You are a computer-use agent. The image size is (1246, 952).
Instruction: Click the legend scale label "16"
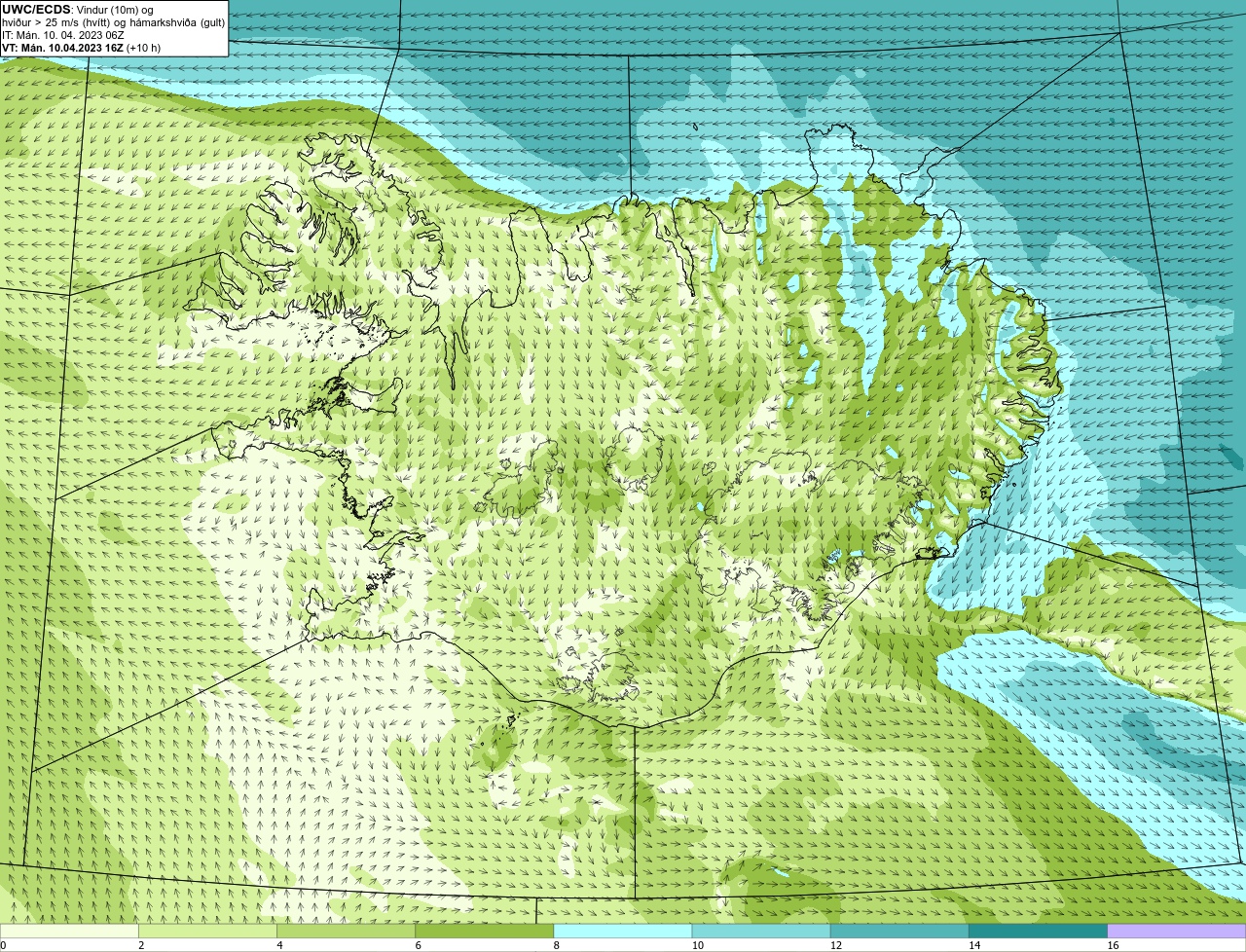click(x=1114, y=945)
